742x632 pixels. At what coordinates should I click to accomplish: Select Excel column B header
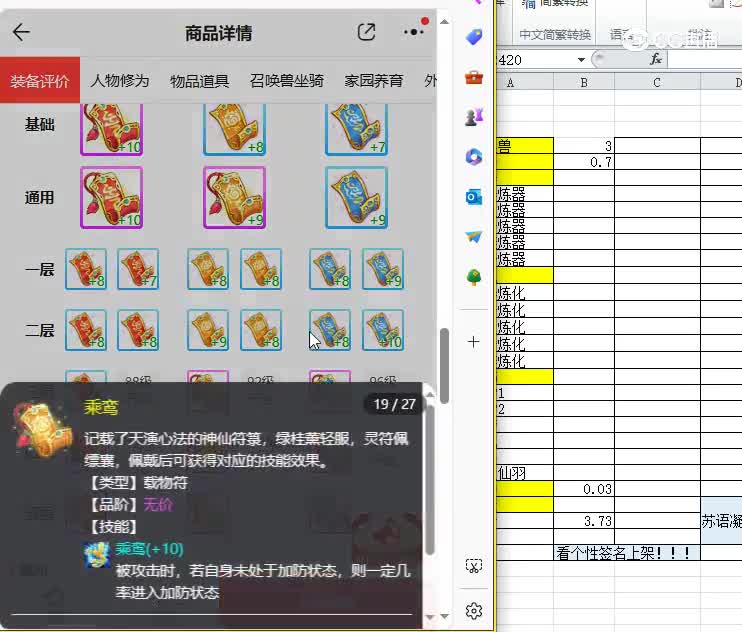pyautogui.click(x=584, y=82)
